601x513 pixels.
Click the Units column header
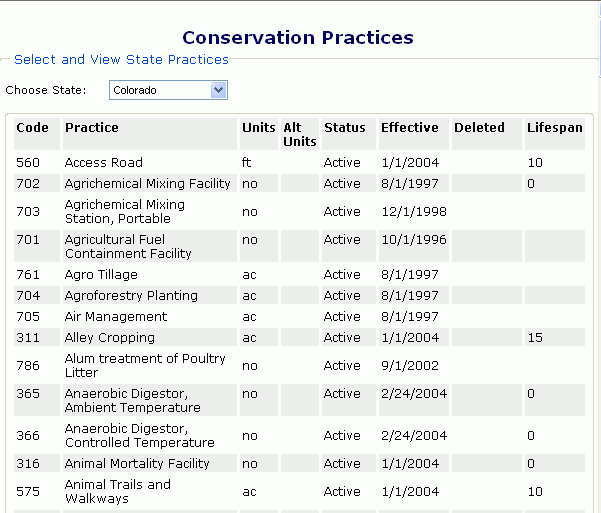pyautogui.click(x=258, y=128)
